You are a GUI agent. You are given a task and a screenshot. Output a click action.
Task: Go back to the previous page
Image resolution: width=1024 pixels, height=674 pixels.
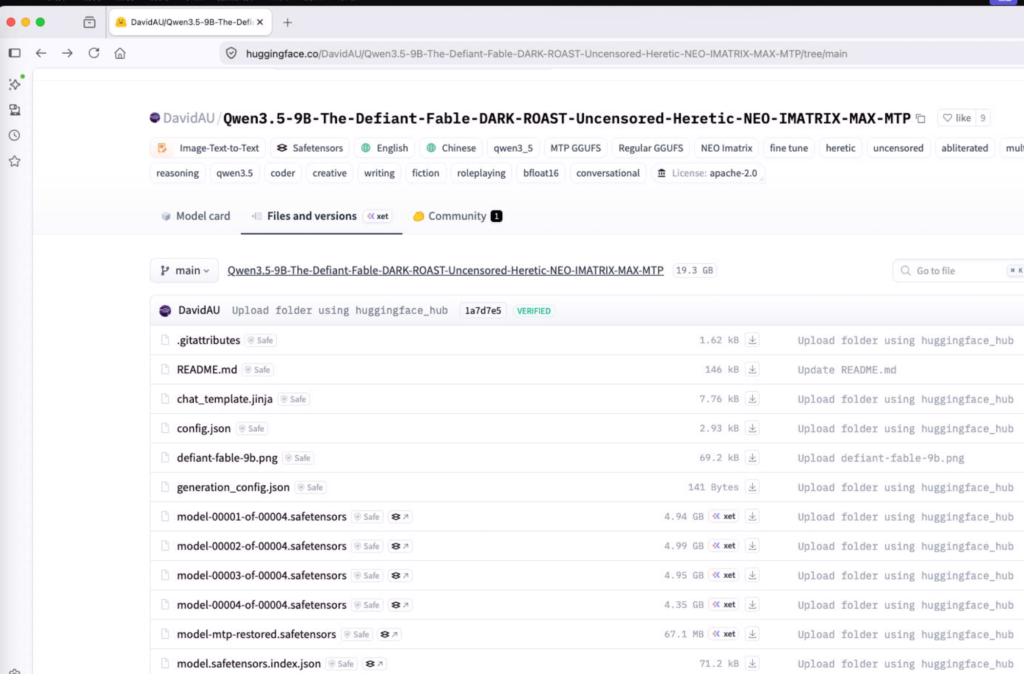[x=41, y=54]
